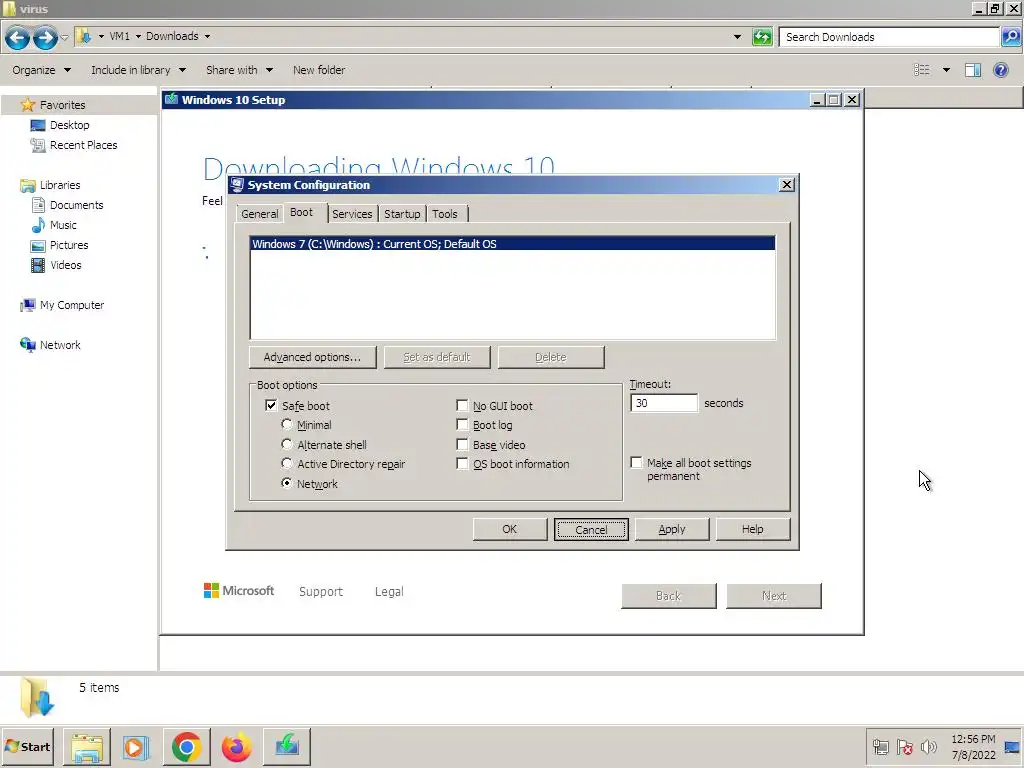Screen dimensions: 1024x768
Task: Click the Apply button
Action: pyautogui.click(x=672, y=530)
